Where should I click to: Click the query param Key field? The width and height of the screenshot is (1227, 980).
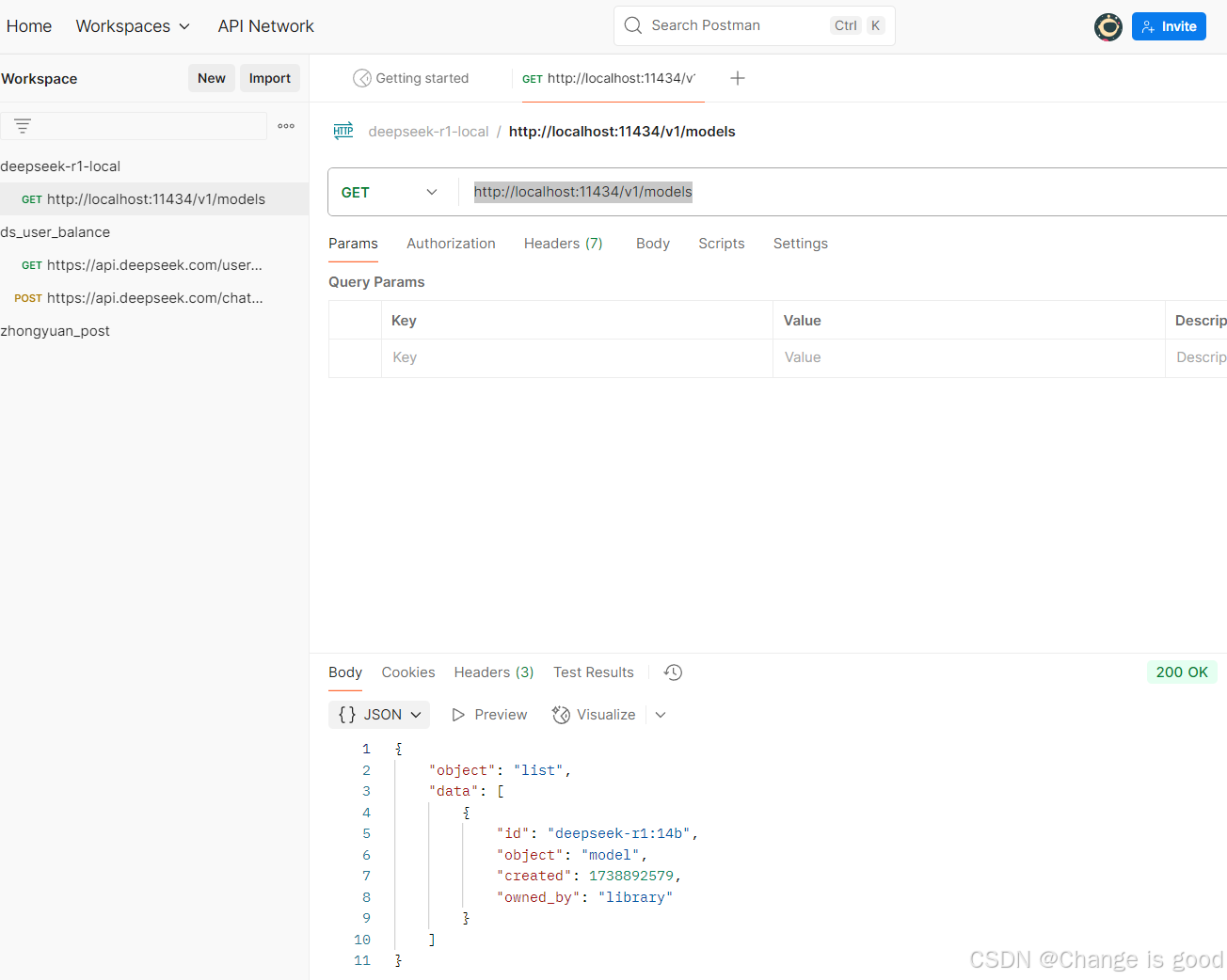click(x=577, y=358)
